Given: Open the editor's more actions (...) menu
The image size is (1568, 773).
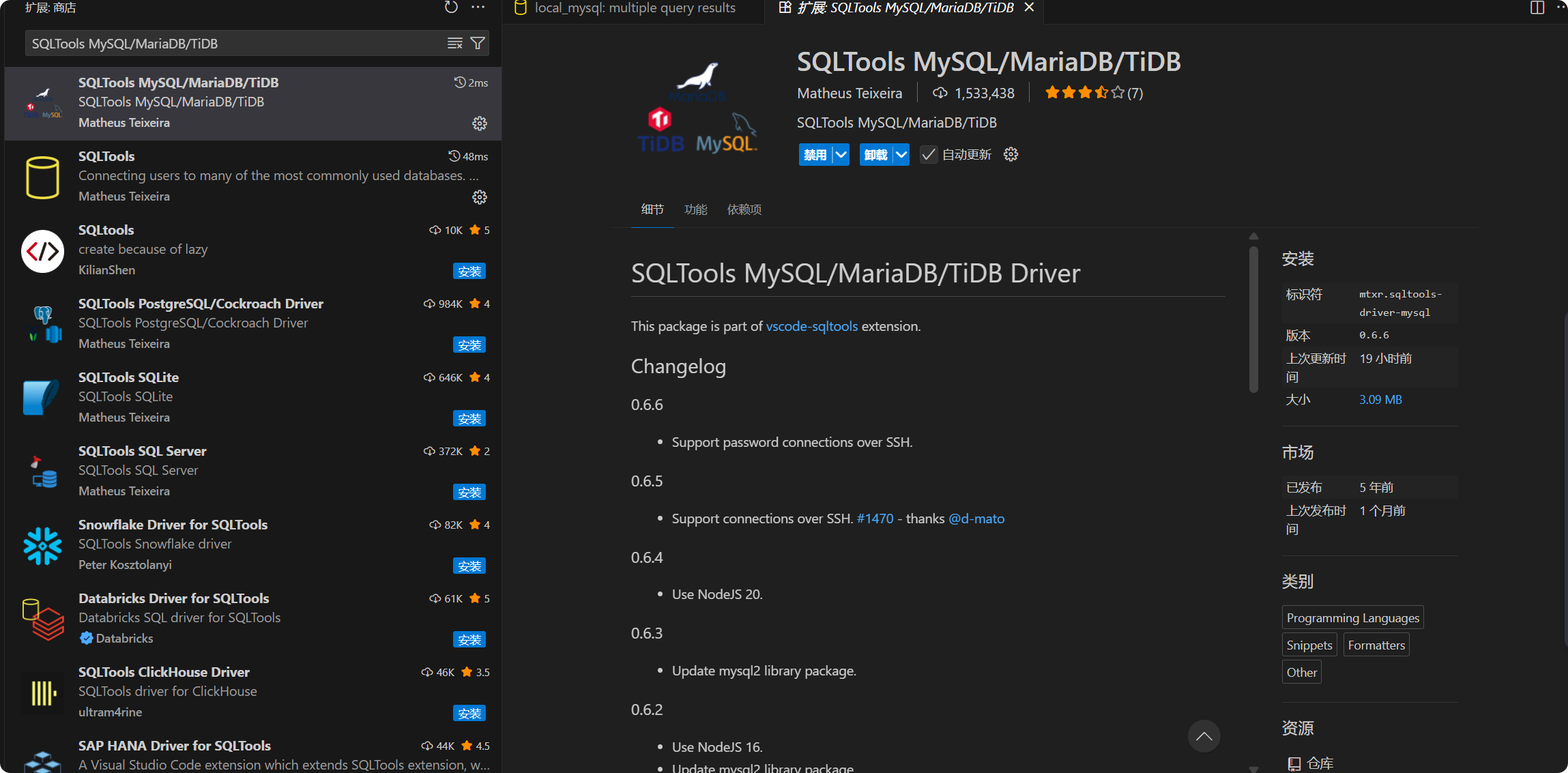Looking at the screenshot, I should point(1562,8).
